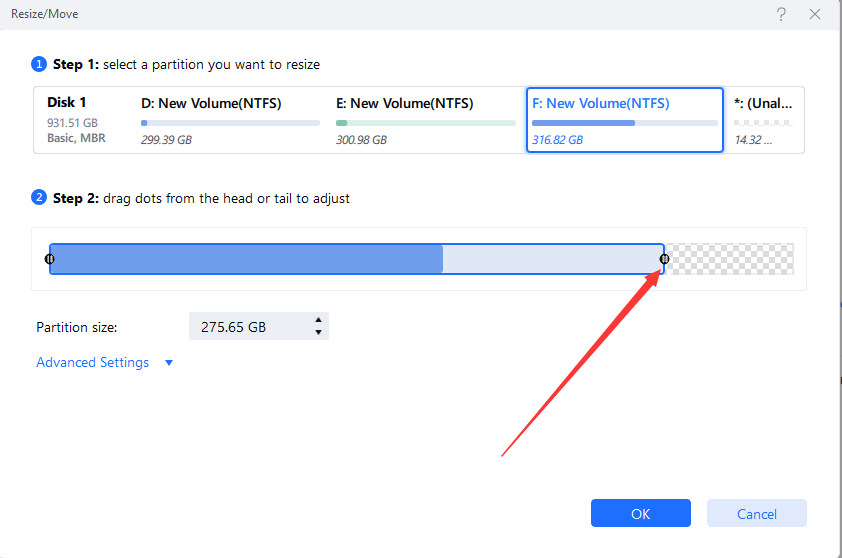Select the D: New Volume partition
The height and width of the screenshot is (558, 842).
(x=230, y=120)
